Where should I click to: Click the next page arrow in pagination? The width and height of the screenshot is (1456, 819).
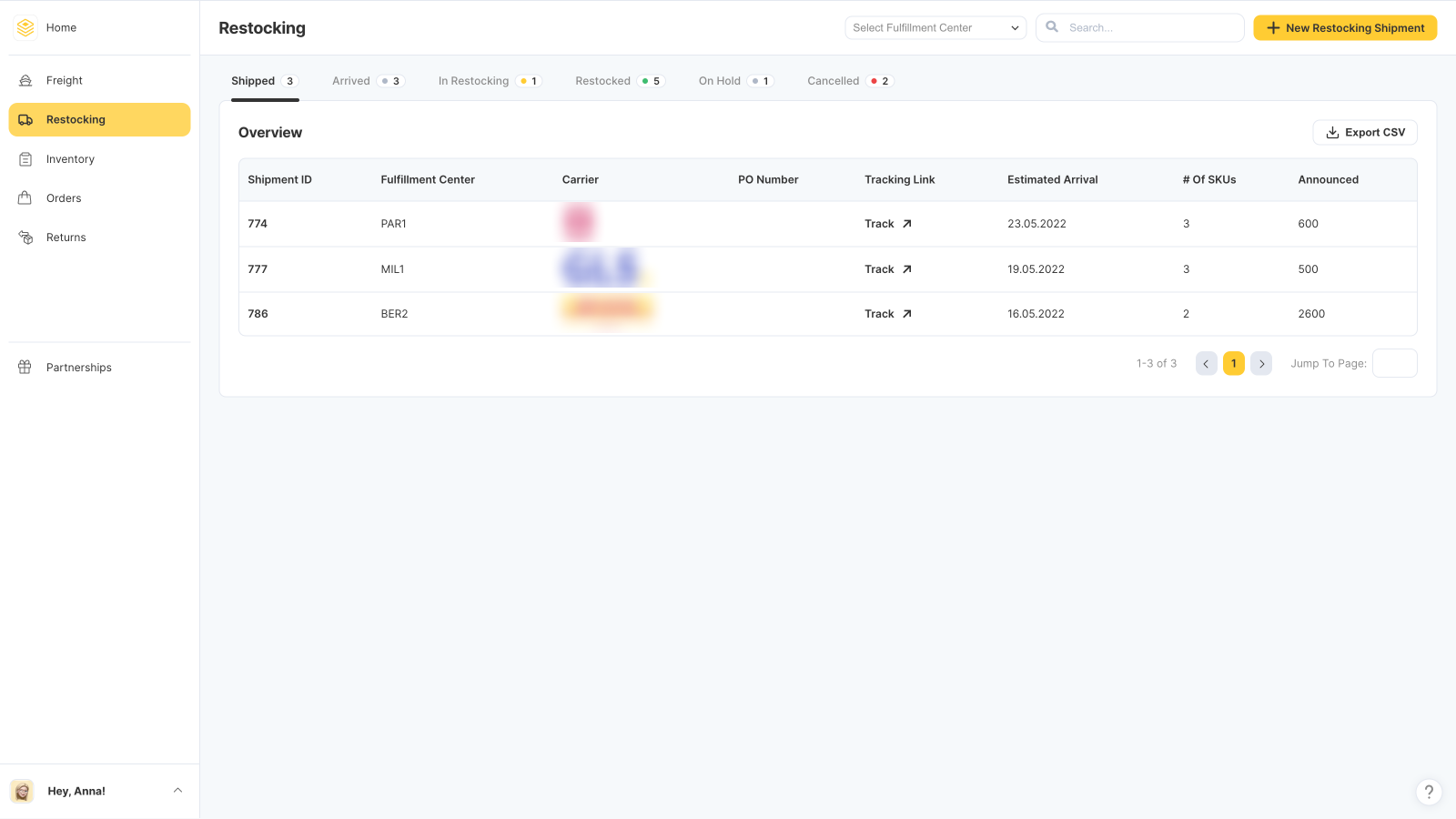tap(1261, 363)
